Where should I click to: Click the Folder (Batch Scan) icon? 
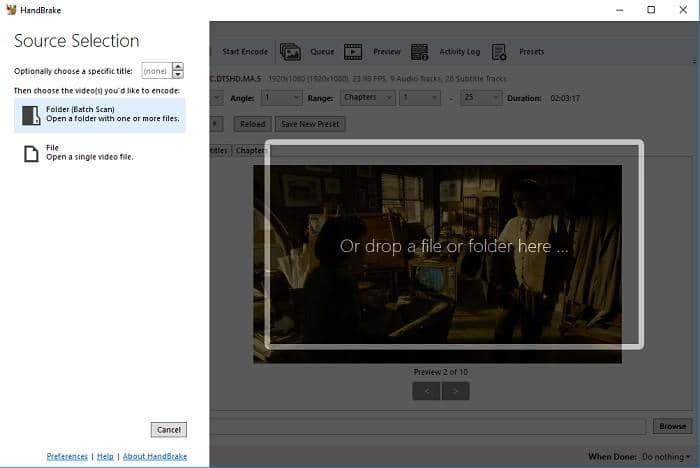[x=31, y=115]
